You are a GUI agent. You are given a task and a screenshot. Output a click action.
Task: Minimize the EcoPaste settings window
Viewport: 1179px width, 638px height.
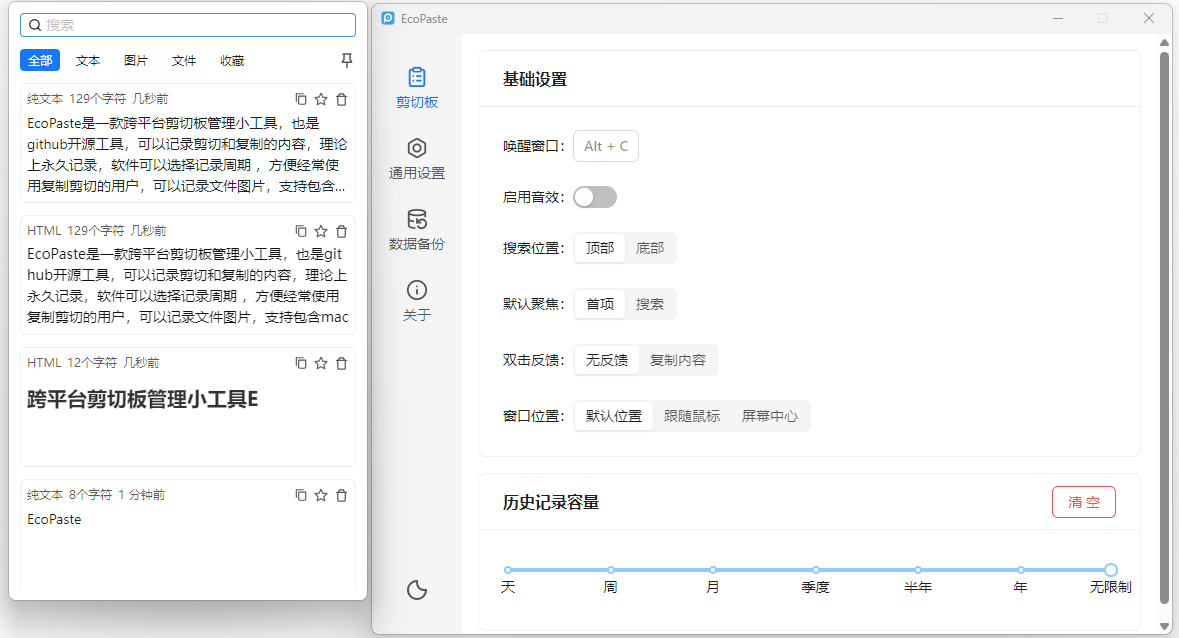1058,18
